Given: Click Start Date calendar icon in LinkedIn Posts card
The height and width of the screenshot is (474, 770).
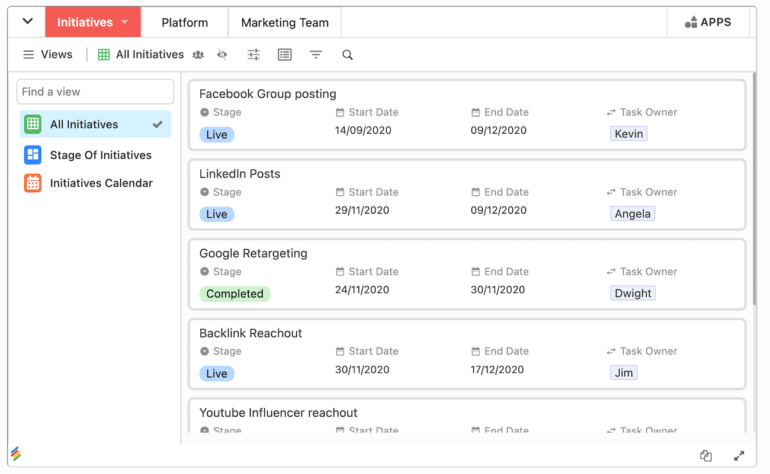Looking at the screenshot, I should pos(340,192).
